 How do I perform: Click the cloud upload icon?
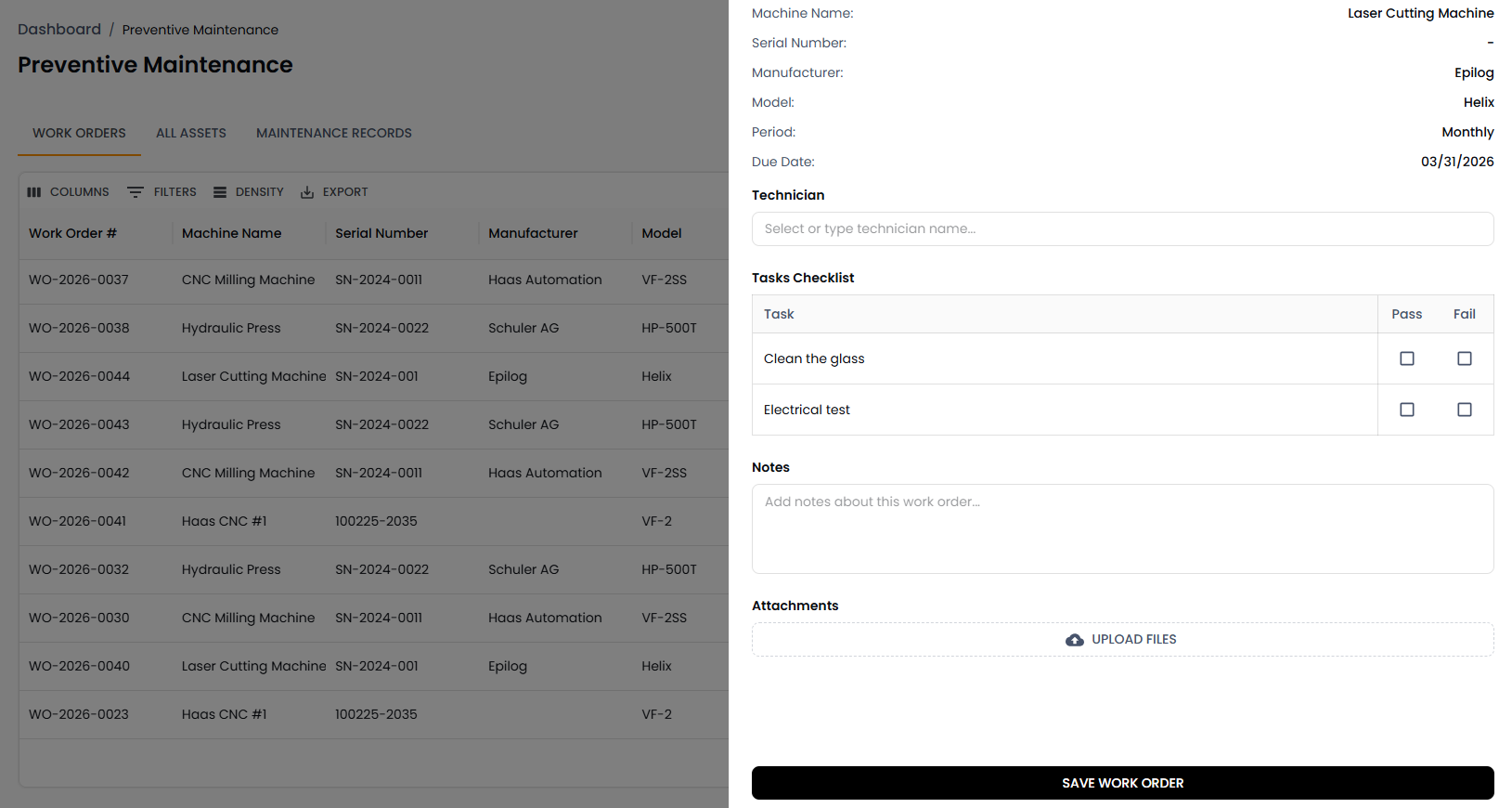1075,640
